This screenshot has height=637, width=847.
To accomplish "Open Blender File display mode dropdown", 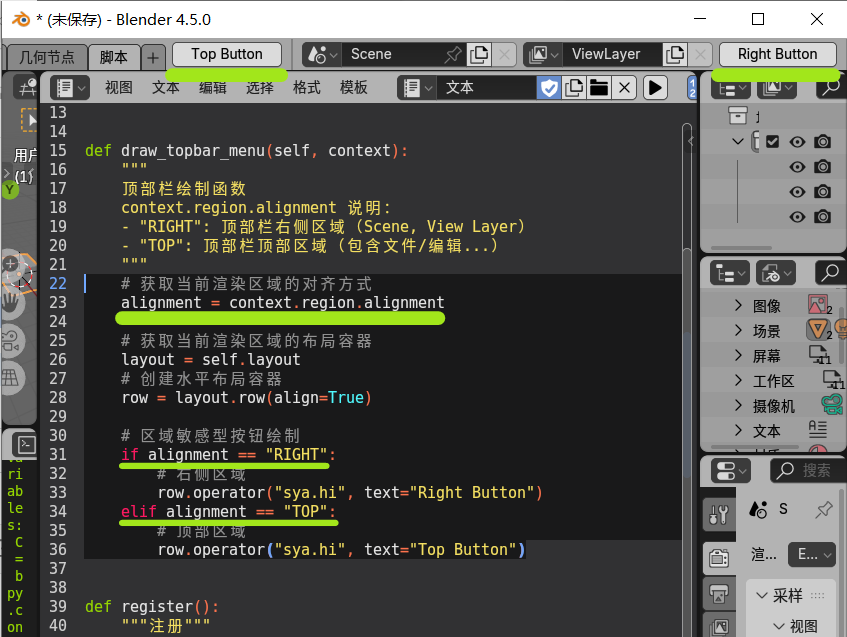I will (x=776, y=273).
